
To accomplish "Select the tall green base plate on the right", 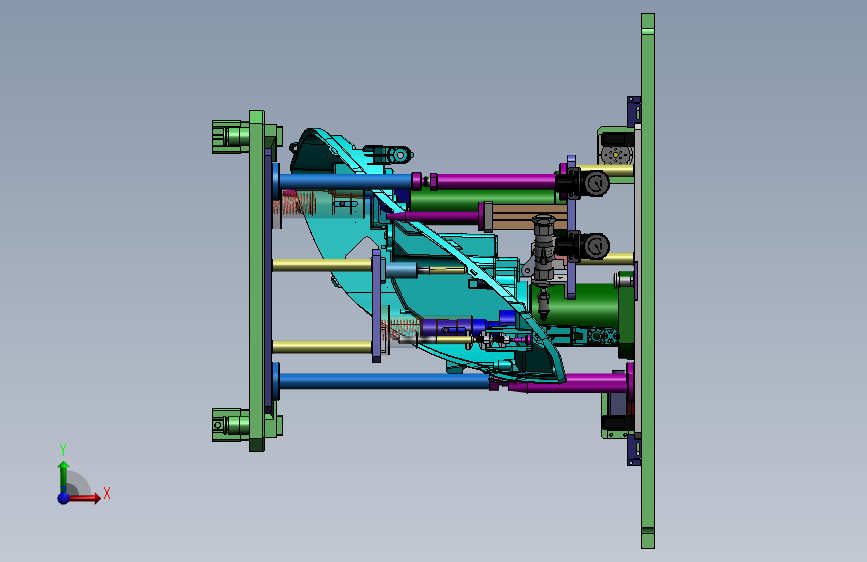I will click(x=648, y=281).
